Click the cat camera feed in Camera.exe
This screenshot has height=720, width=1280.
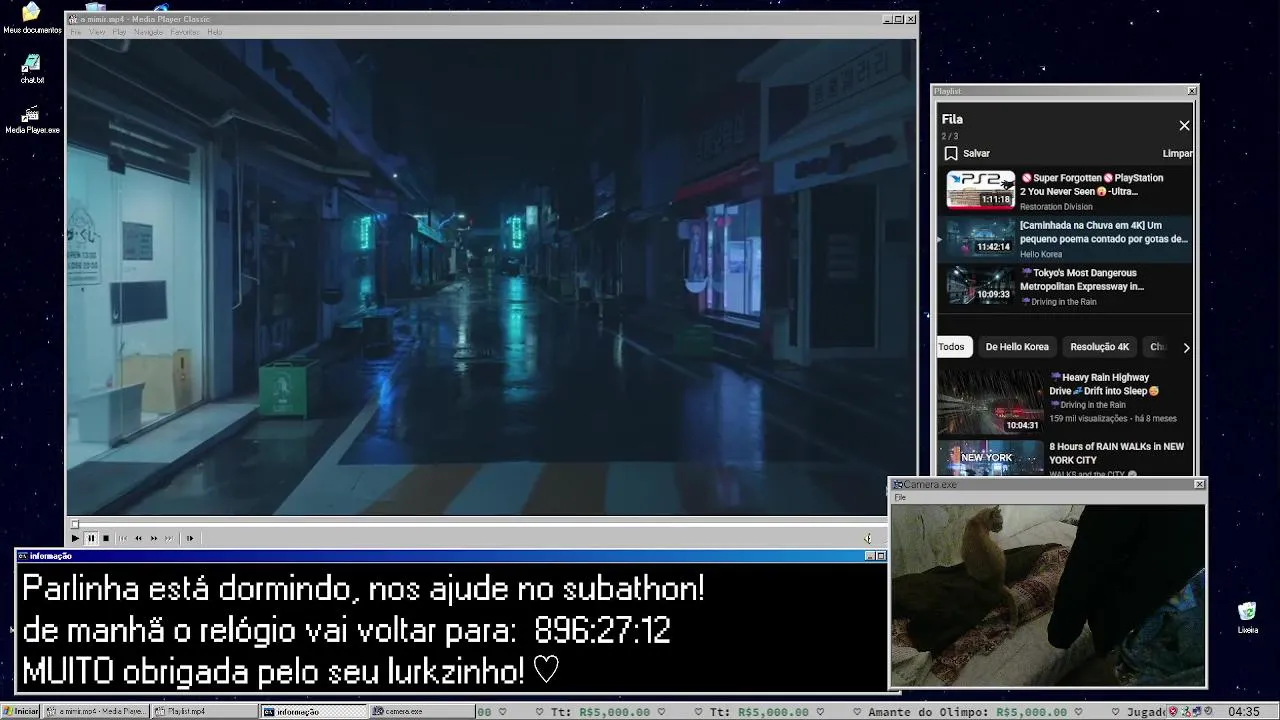tap(1048, 595)
